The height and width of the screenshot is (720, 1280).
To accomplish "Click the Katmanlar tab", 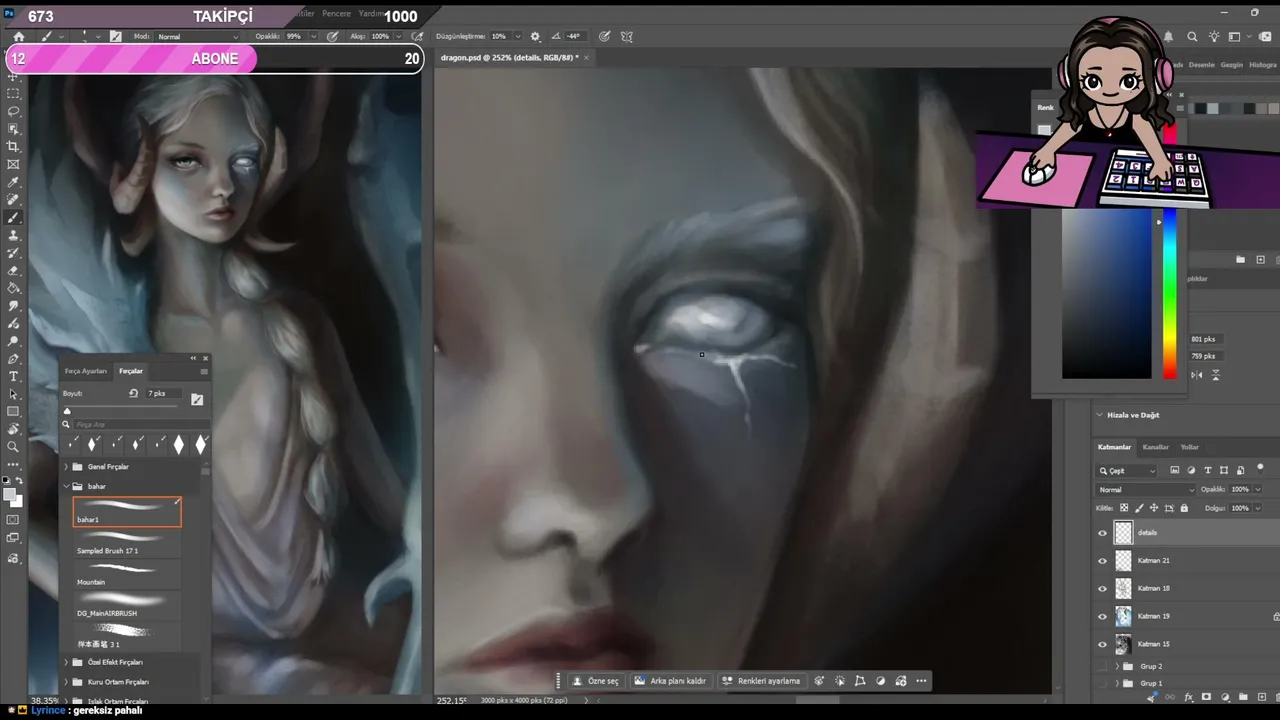I will tap(1114, 447).
